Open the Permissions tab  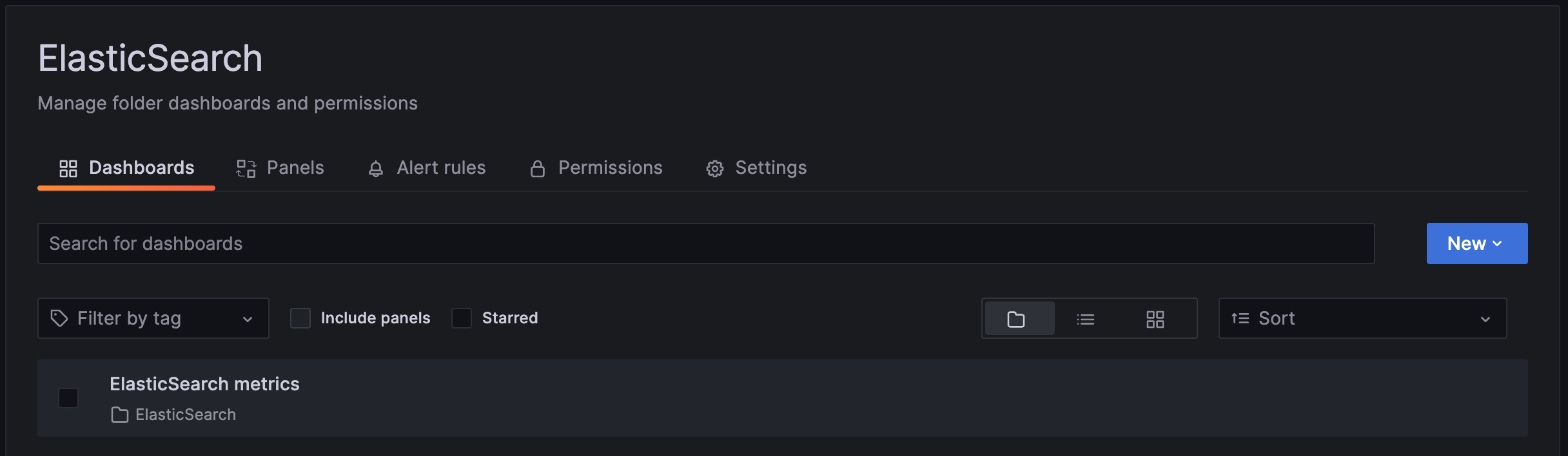coord(610,167)
